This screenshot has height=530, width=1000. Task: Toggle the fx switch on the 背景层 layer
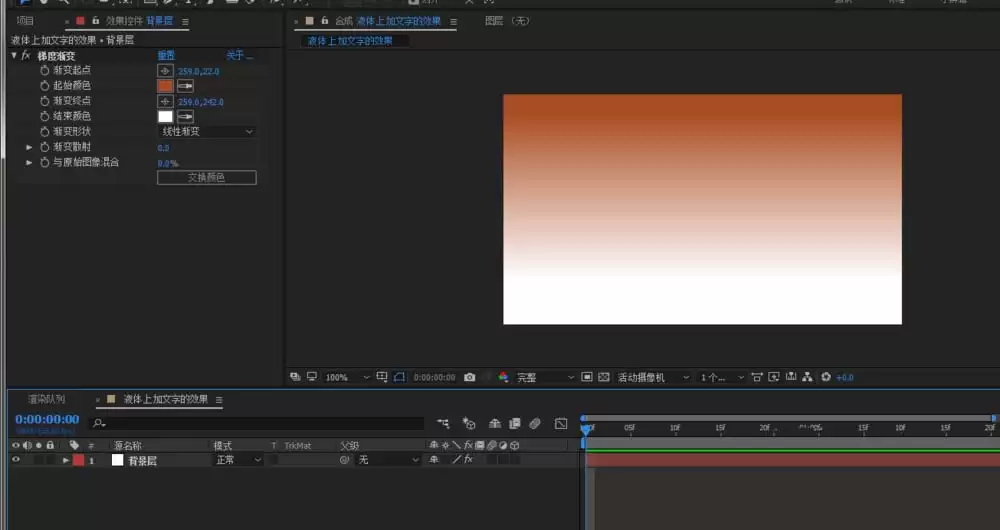pos(468,459)
